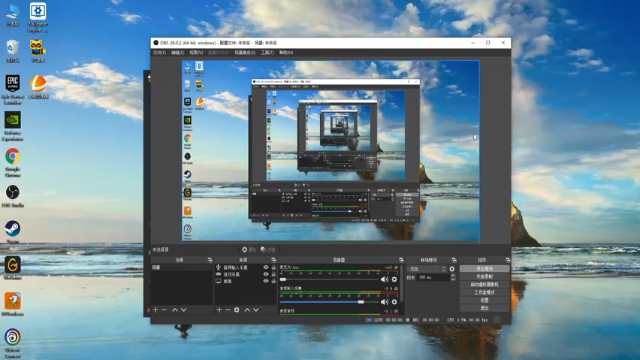640x360 pixels.
Task: Lock the game capture source
Action: (x=273, y=274)
